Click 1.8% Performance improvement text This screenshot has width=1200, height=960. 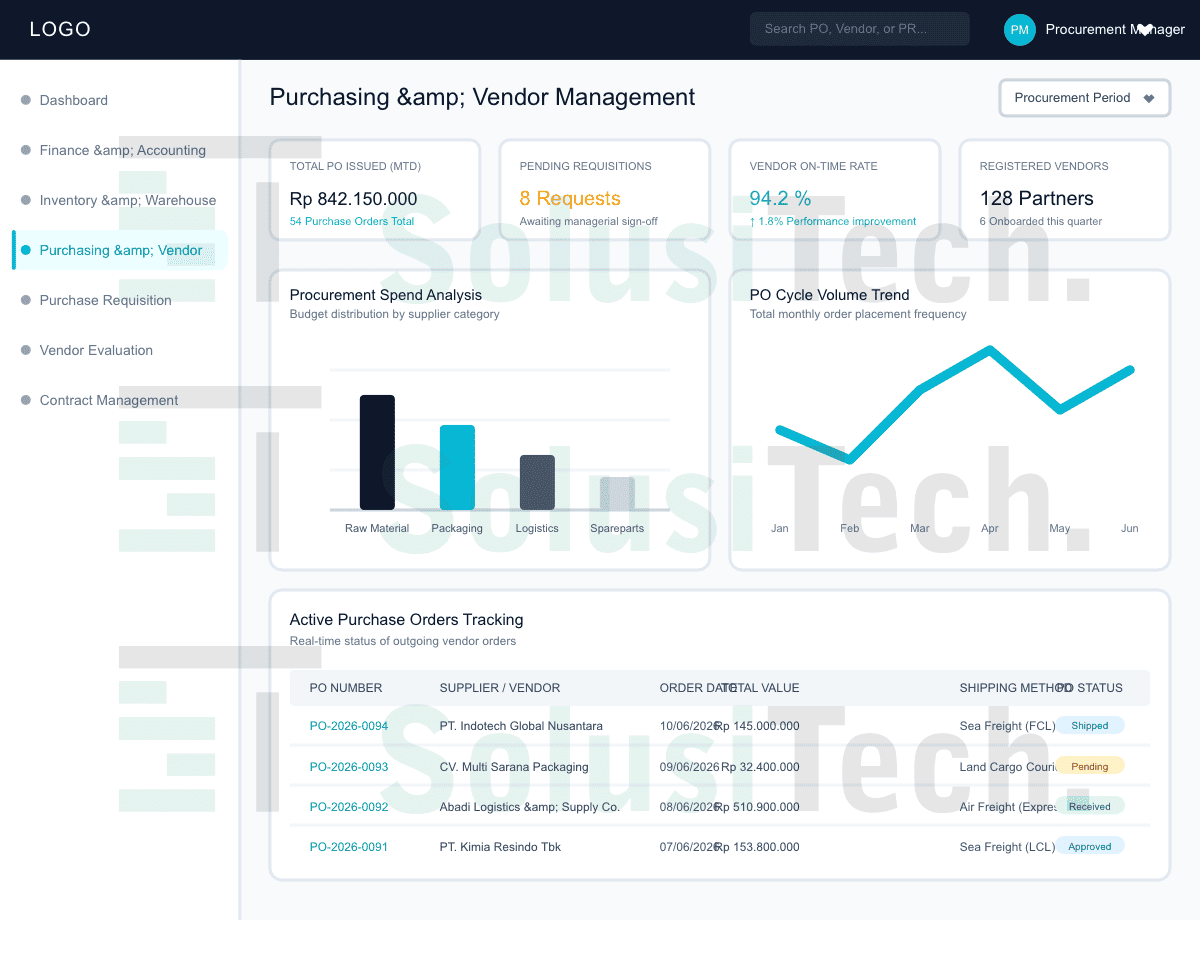point(833,221)
